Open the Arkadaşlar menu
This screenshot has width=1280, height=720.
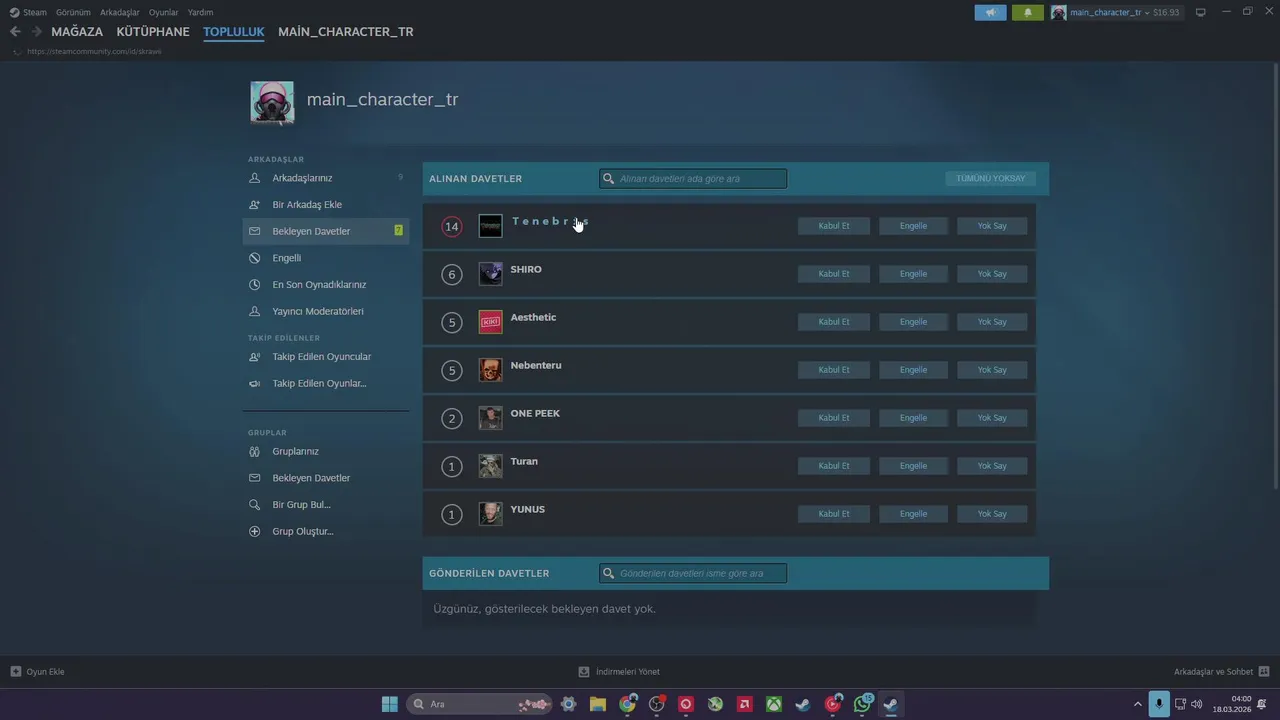click(x=120, y=12)
